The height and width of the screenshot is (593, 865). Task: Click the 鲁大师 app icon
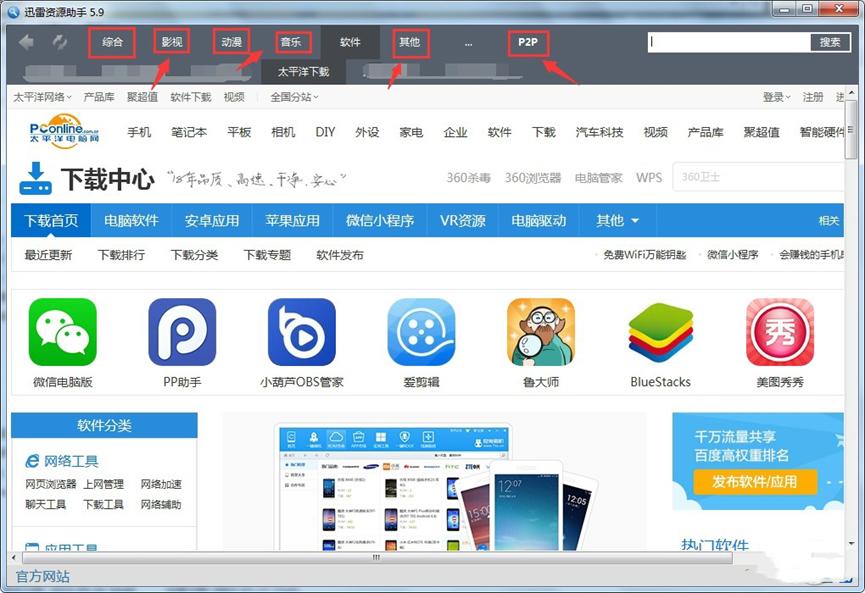[x=540, y=335]
